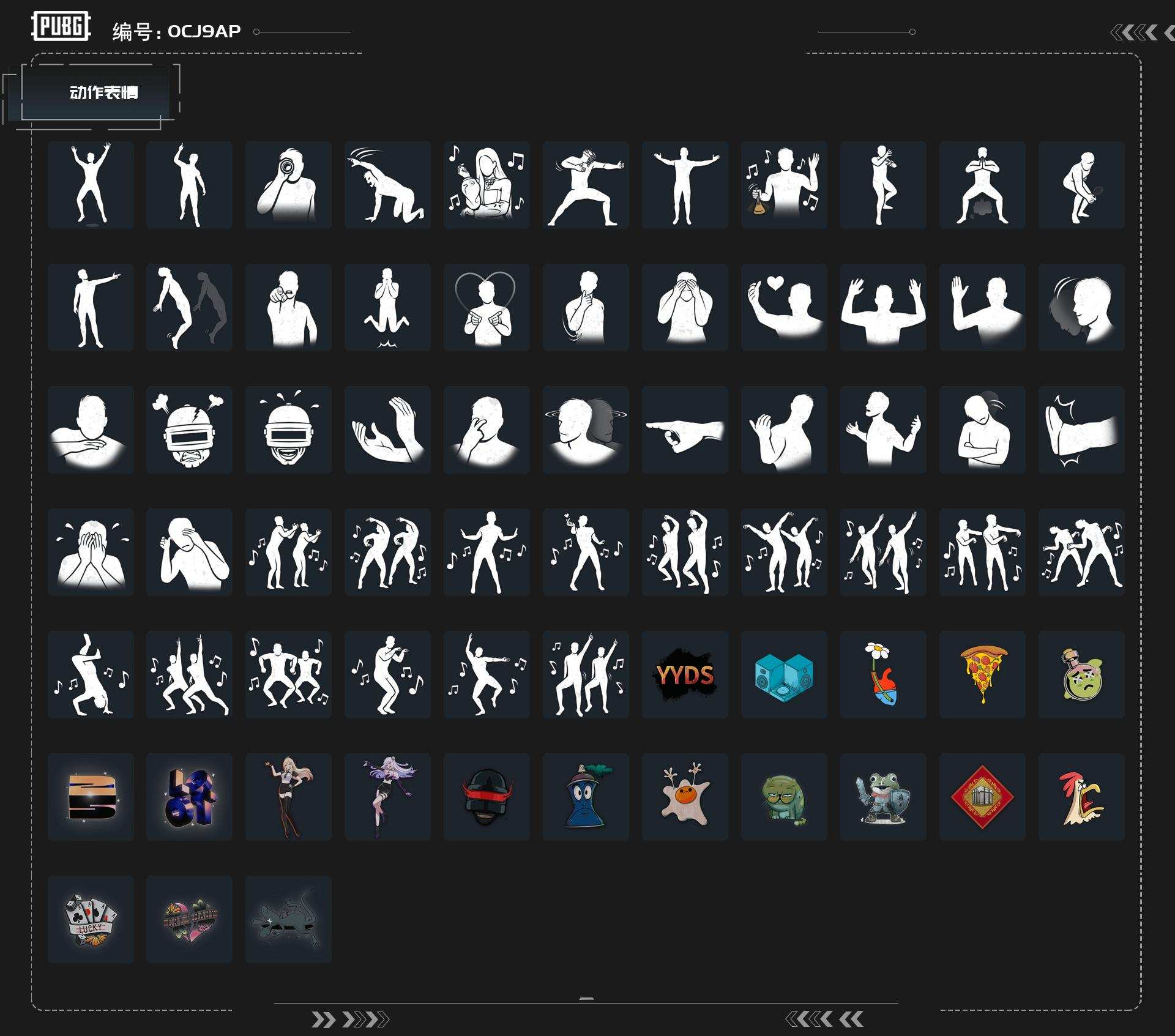1175x1036 pixels.
Task: Choose the pizza slice emote icon
Action: (982, 674)
